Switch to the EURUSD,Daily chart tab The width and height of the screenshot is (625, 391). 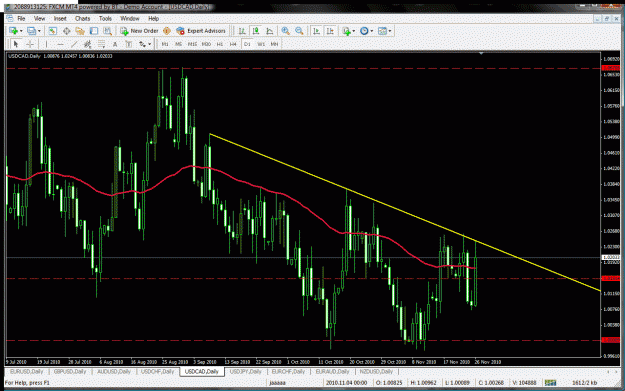27,371
